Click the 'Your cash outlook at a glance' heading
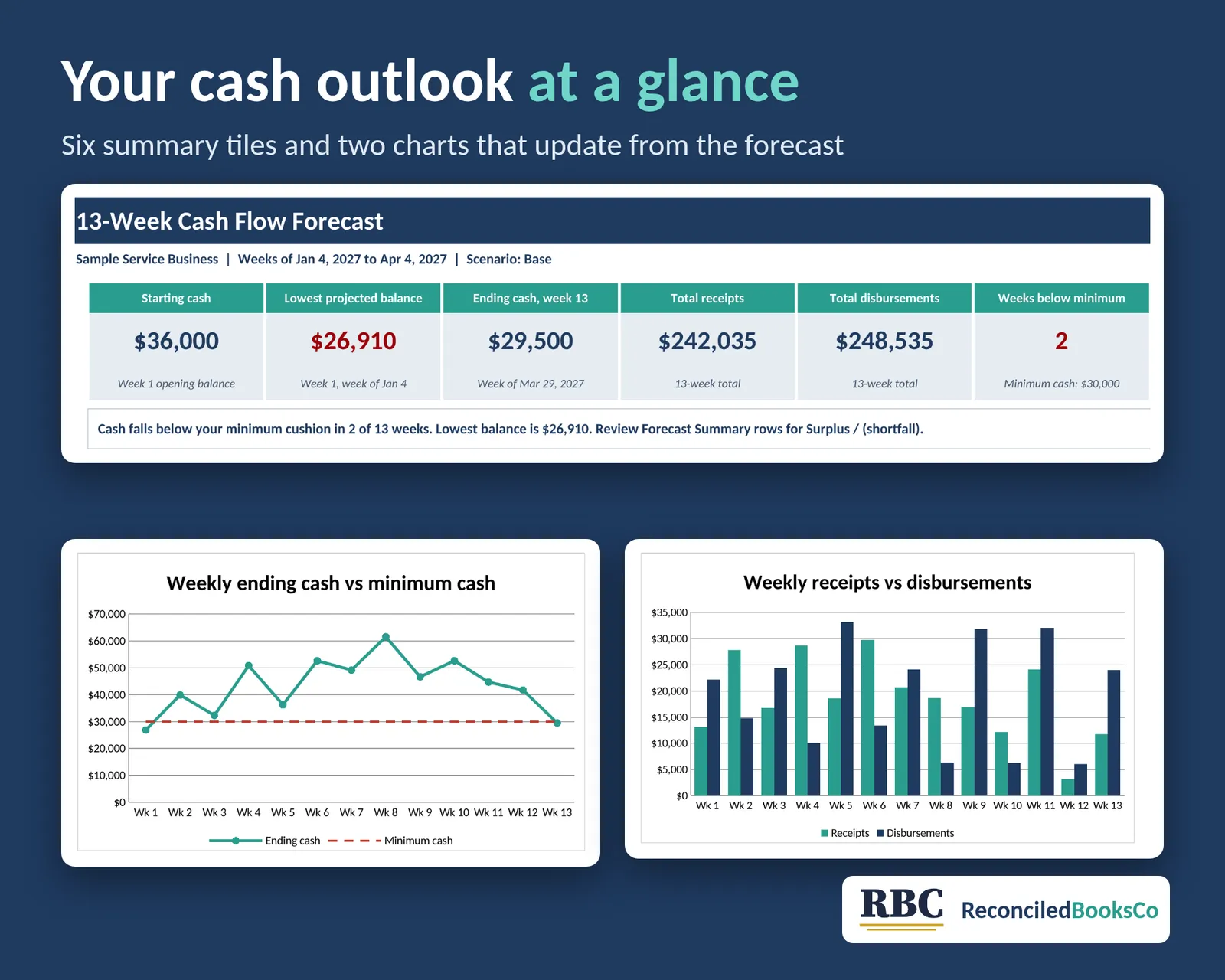Image resolution: width=1225 pixels, height=980 pixels. click(430, 82)
